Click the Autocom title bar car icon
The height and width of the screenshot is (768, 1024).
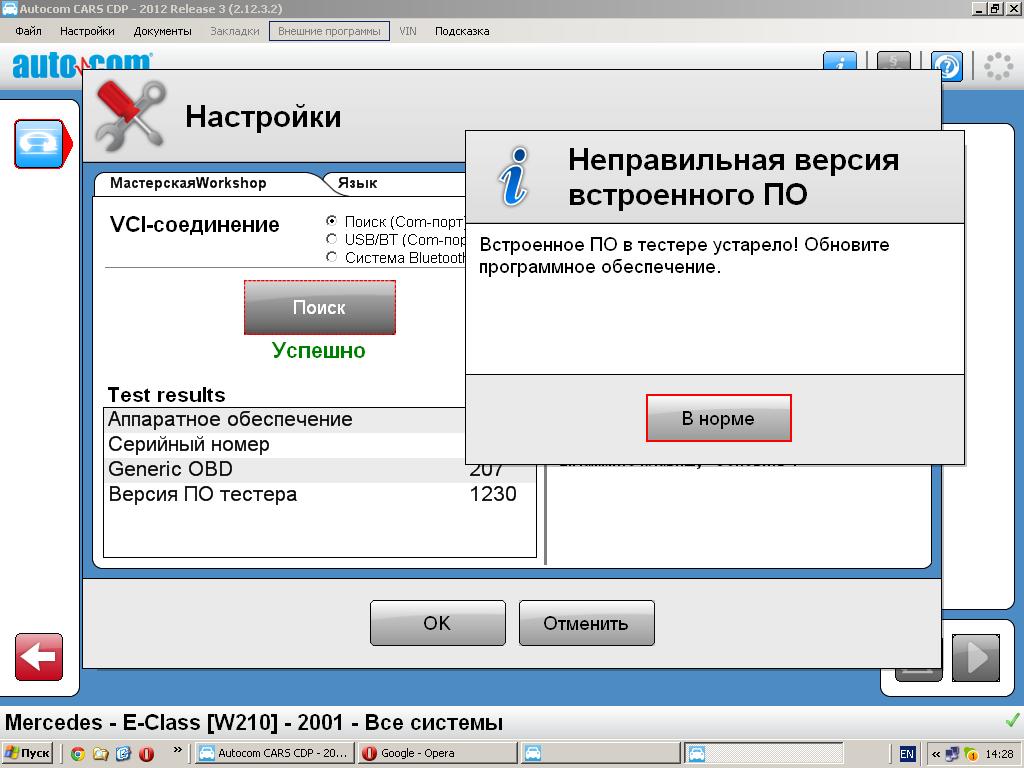pyautogui.click(x=9, y=8)
